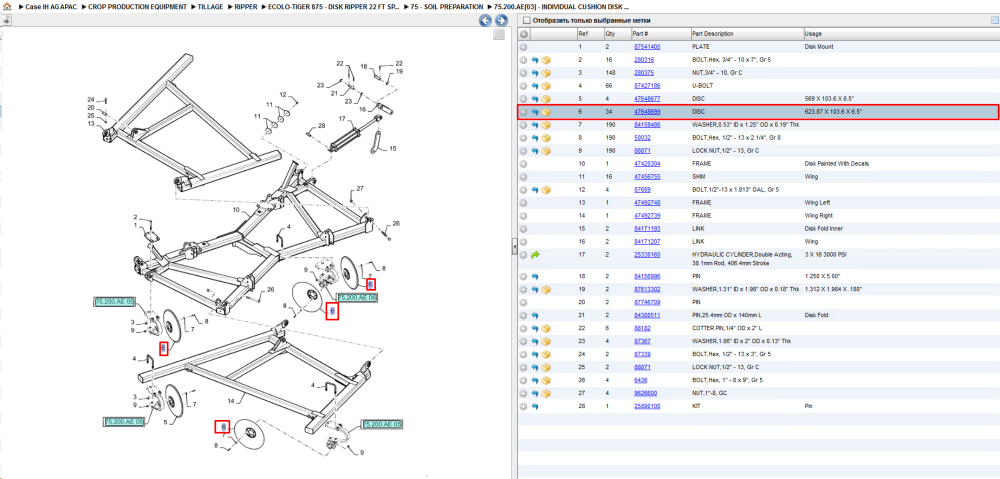The image size is (1000, 479).
Task: Click callout 17 on the cylinder diagram
Action: [342, 119]
